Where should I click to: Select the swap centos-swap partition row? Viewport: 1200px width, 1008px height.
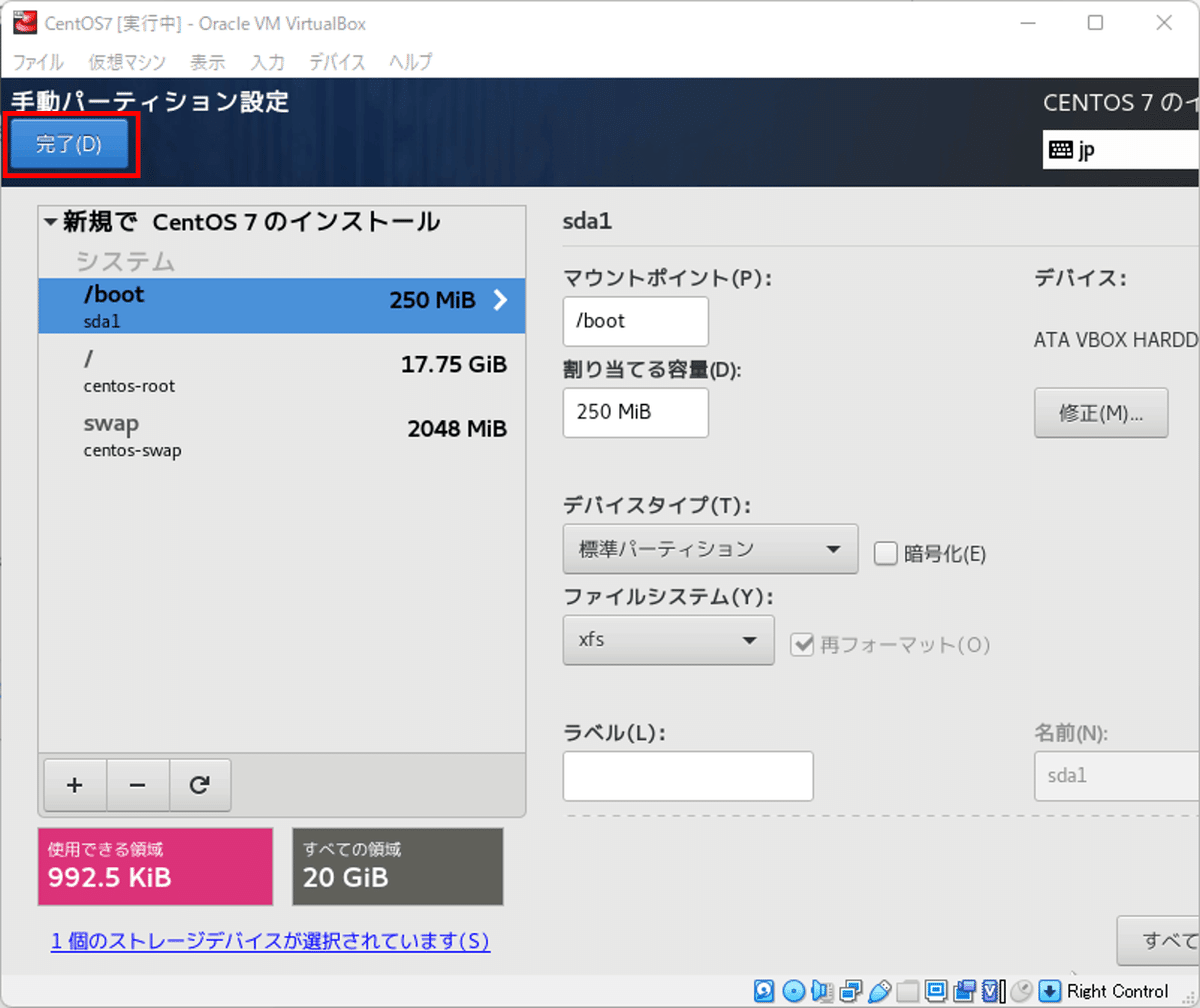(x=282, y=435)
